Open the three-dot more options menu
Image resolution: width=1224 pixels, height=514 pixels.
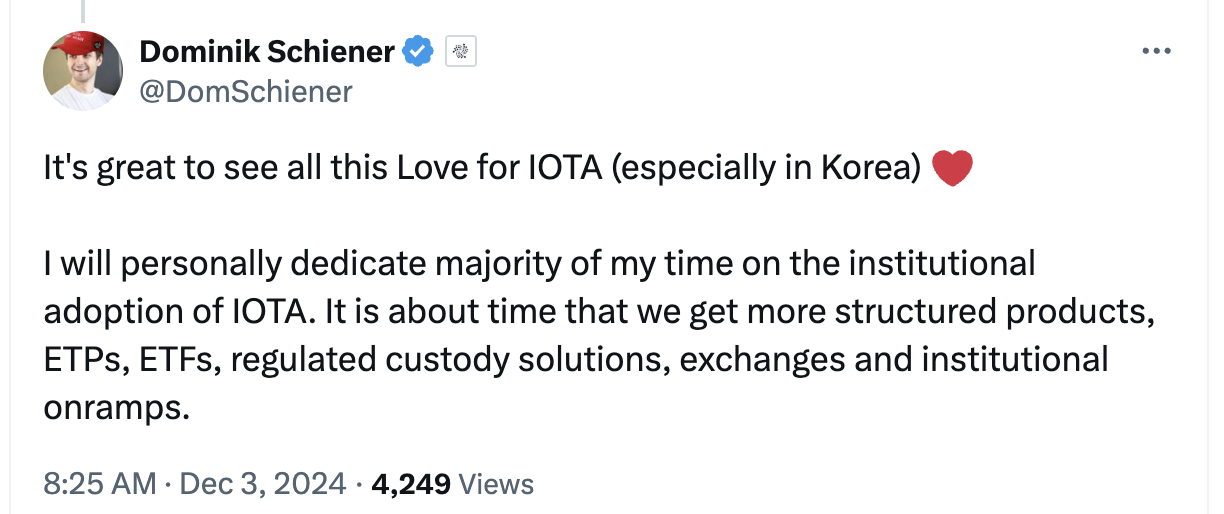click(1155, 51)
